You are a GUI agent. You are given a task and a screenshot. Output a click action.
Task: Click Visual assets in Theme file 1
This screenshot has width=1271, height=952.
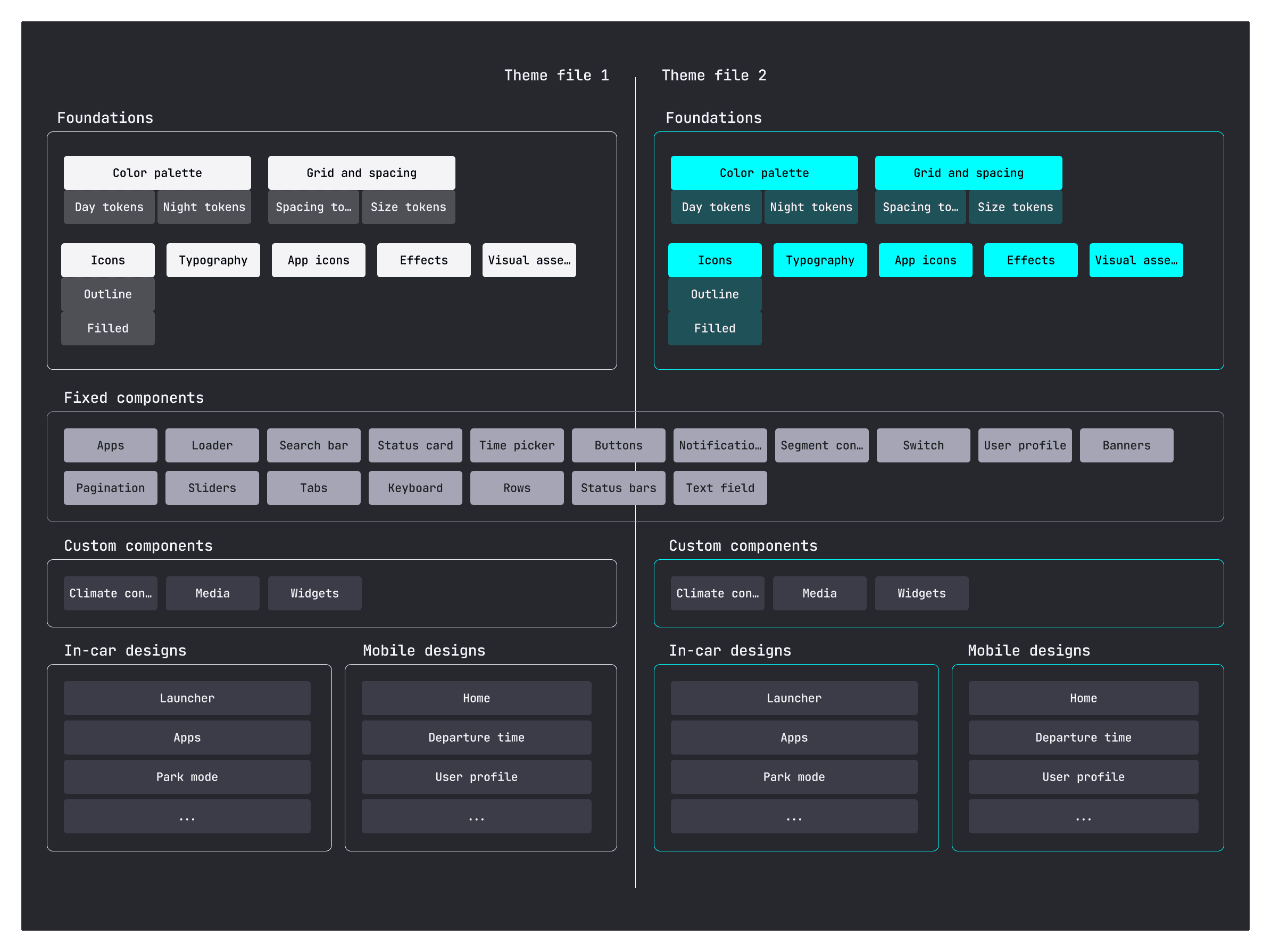tap(529, 260)
